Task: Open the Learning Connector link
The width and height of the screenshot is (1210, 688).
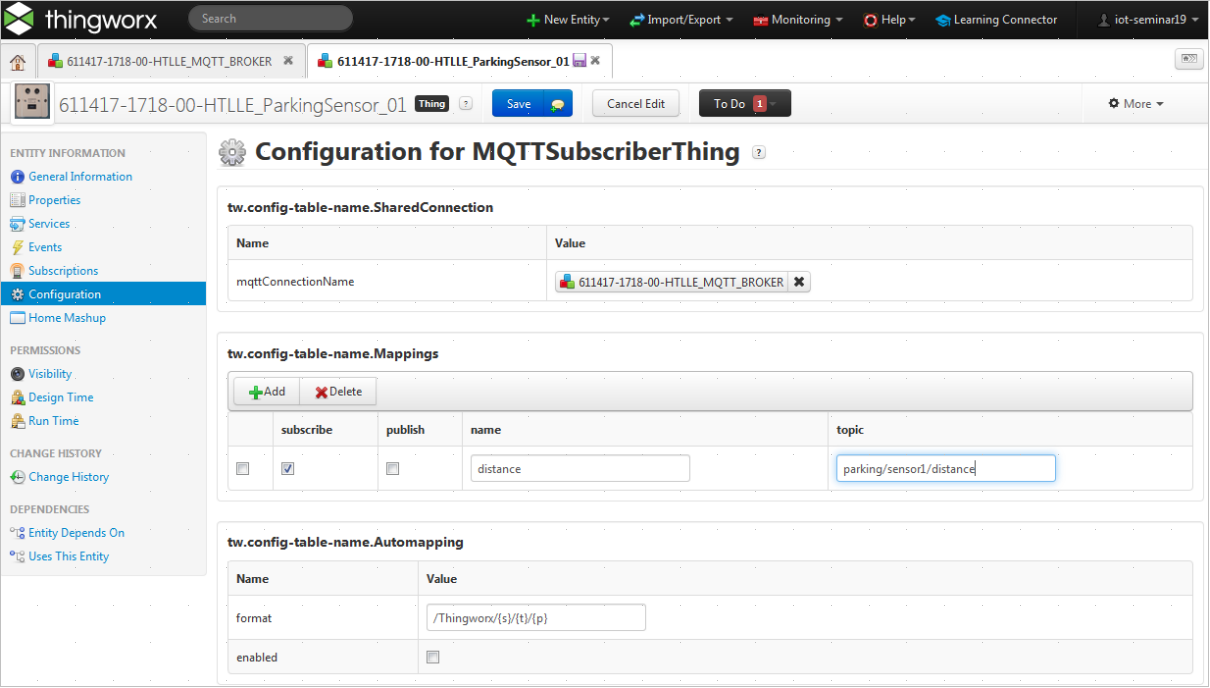Action: (x=996, y=20)
